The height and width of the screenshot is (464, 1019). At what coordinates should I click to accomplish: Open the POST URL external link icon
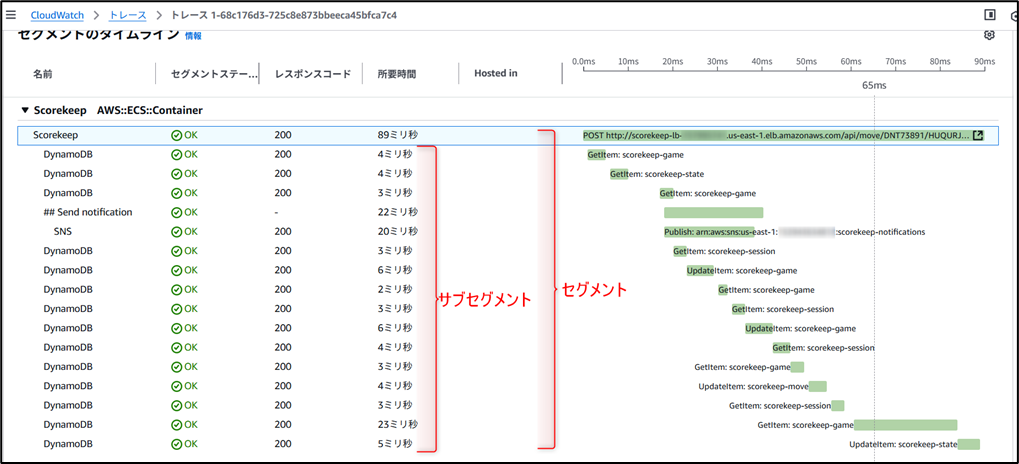pos(978,136)
